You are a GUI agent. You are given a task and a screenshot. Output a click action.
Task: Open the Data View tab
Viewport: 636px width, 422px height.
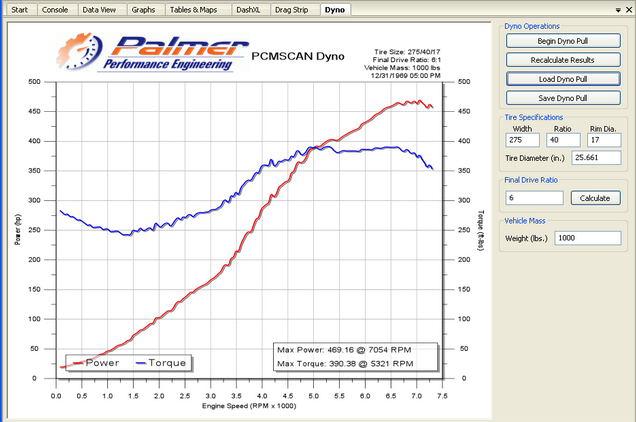(99, 10)
